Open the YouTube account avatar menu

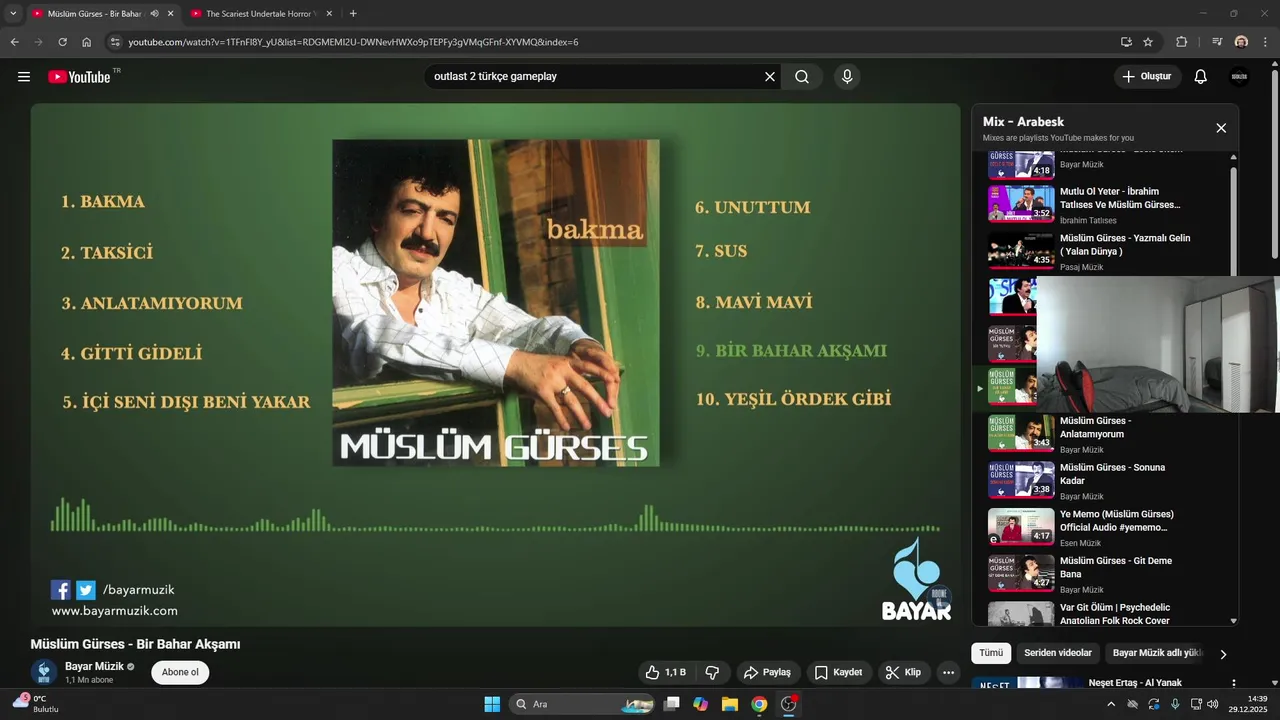tap(1240, 77)
